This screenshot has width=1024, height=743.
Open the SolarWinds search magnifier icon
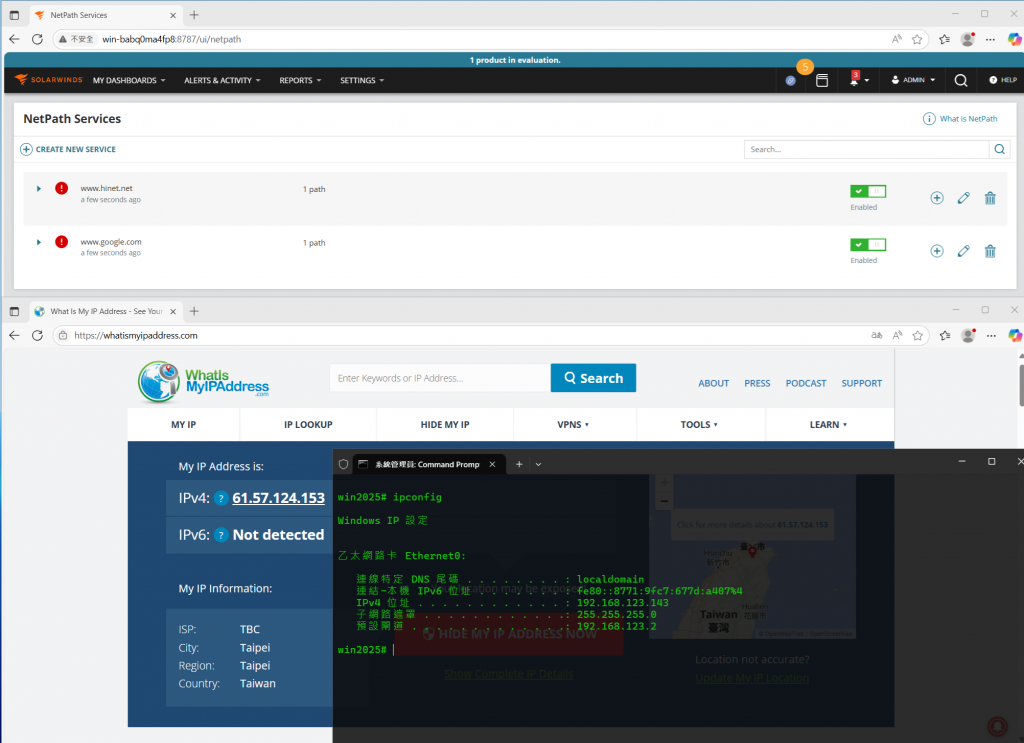pyautogui.click(x=961, y=80)
